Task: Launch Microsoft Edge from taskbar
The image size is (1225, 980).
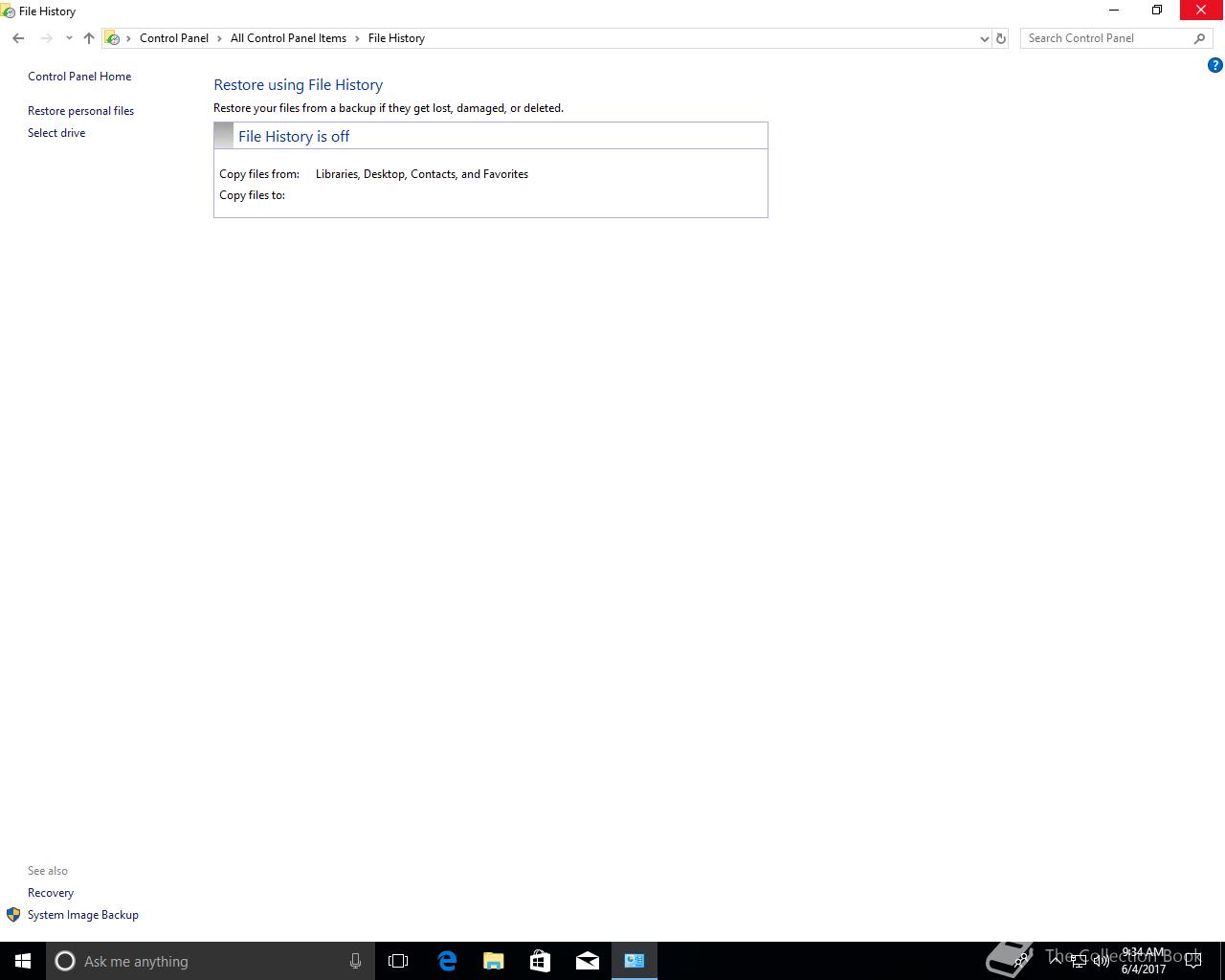Action: tap(447, 961)
